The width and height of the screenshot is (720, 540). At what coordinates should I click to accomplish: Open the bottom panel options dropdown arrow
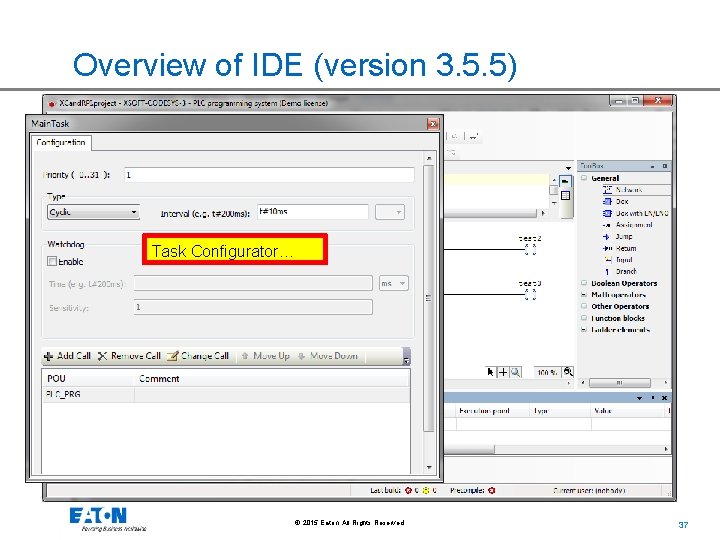coord(639,398)
